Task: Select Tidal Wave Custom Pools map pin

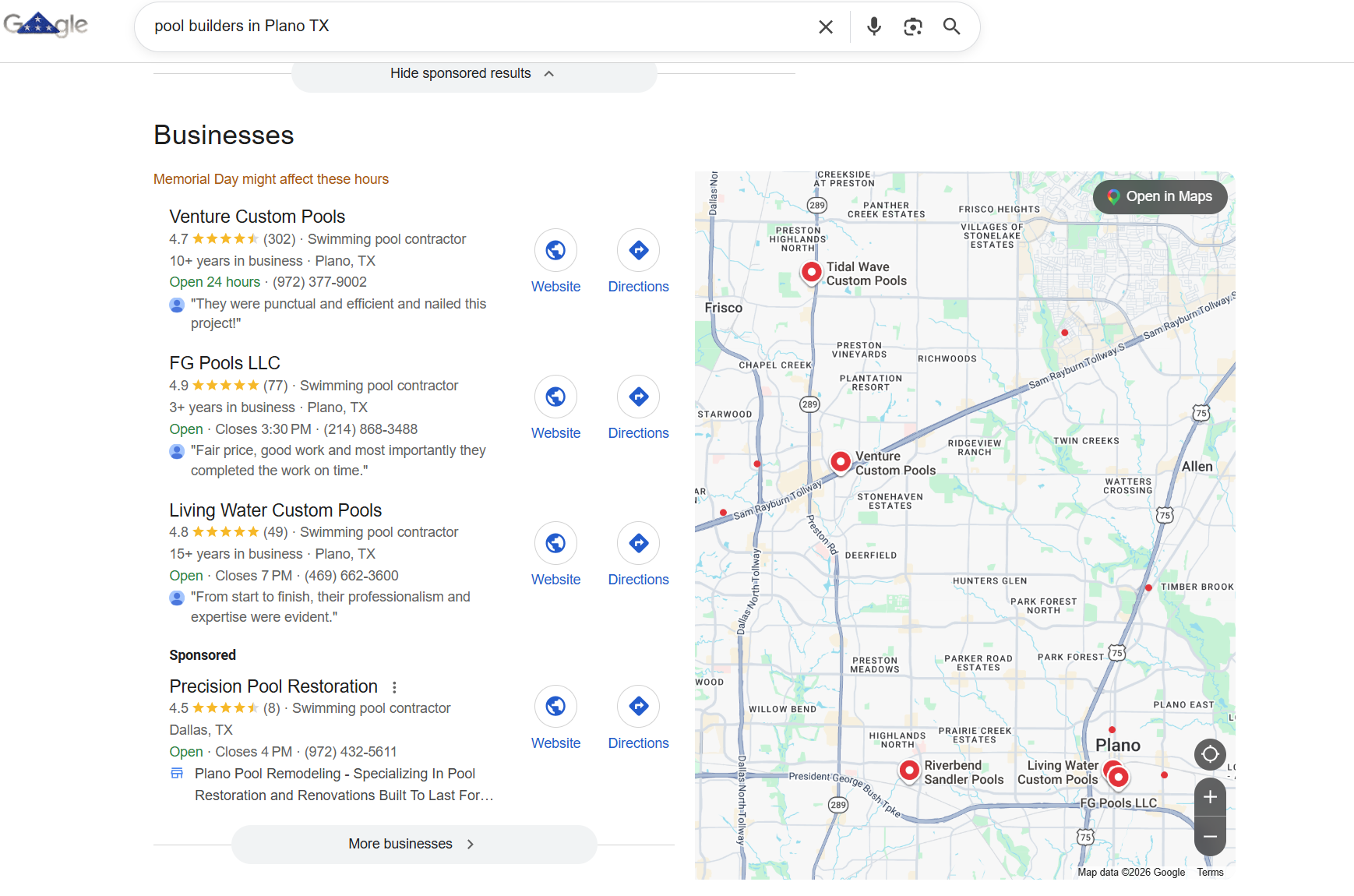Action: coord(811,272)
